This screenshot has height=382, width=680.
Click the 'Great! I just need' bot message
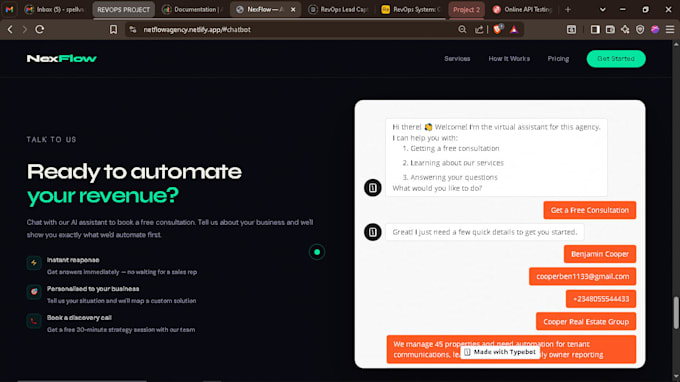tap(484, 232)
